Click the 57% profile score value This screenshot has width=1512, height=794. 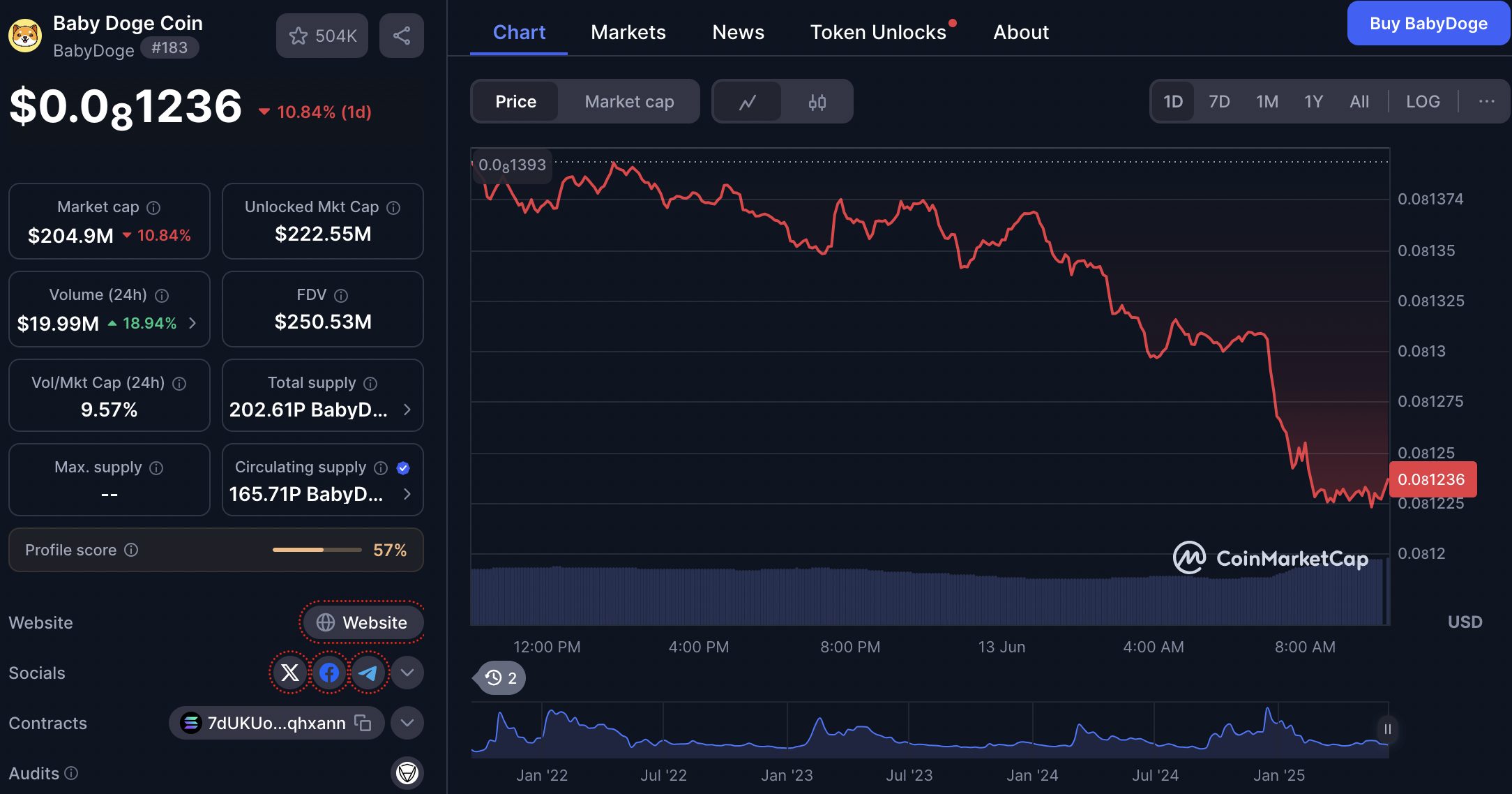coord(390,550)
